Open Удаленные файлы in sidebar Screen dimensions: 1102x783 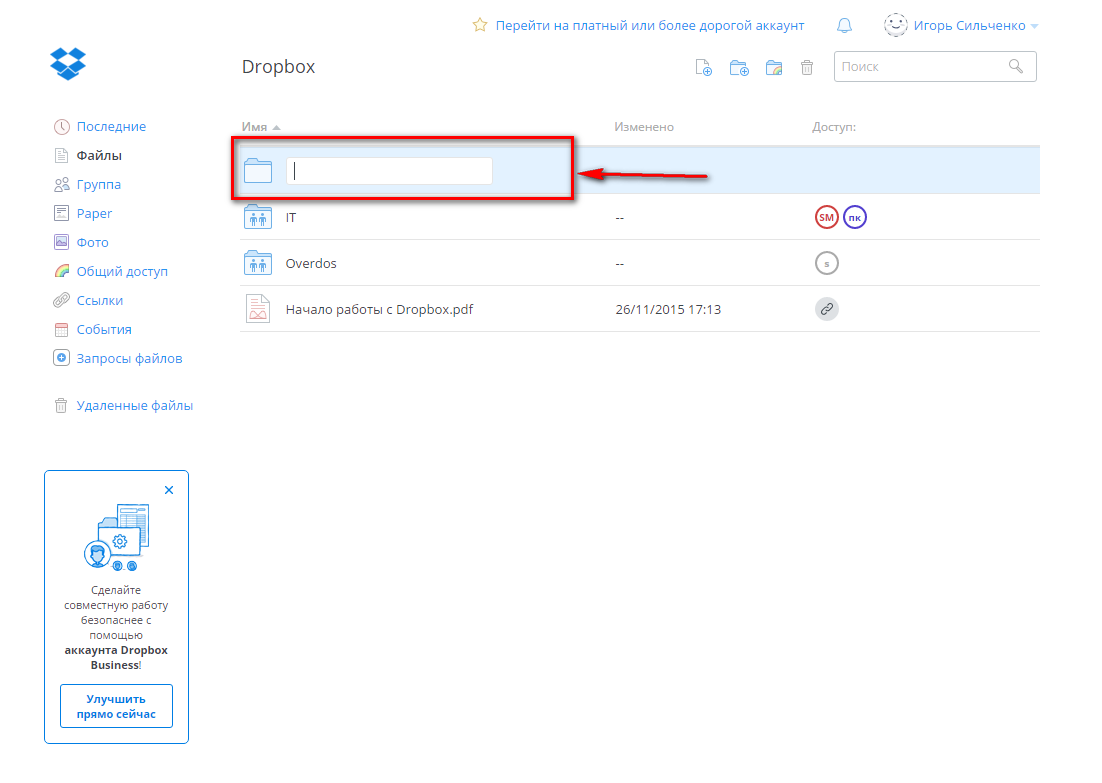(x=135, y=406)
